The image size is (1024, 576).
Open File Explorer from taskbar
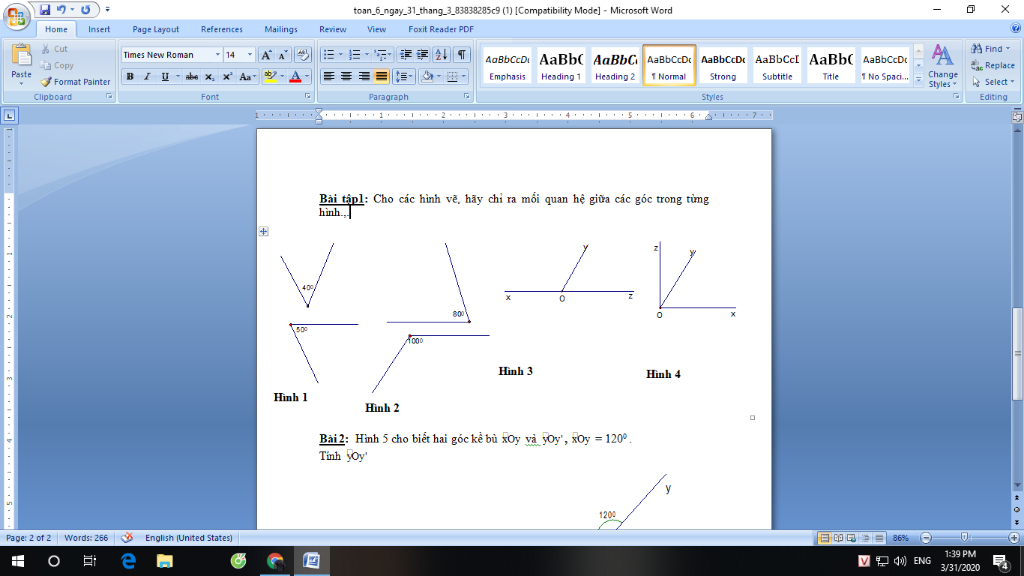[164, 561]
